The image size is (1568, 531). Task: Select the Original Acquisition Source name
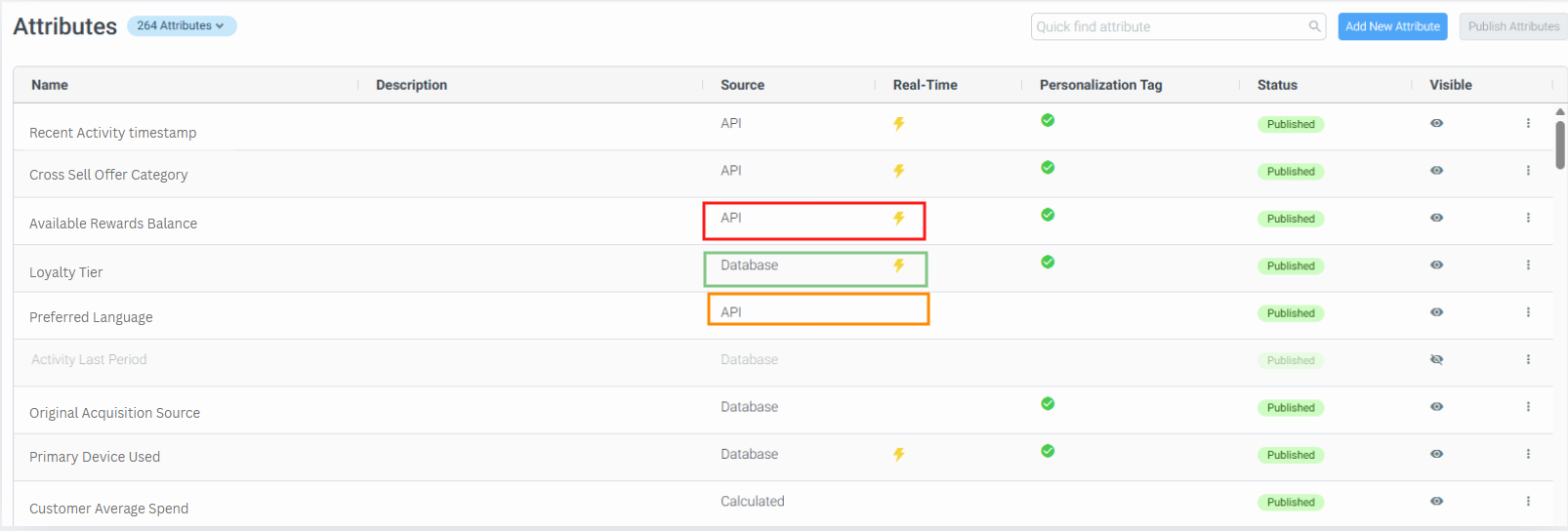click(x=114, y=413)
